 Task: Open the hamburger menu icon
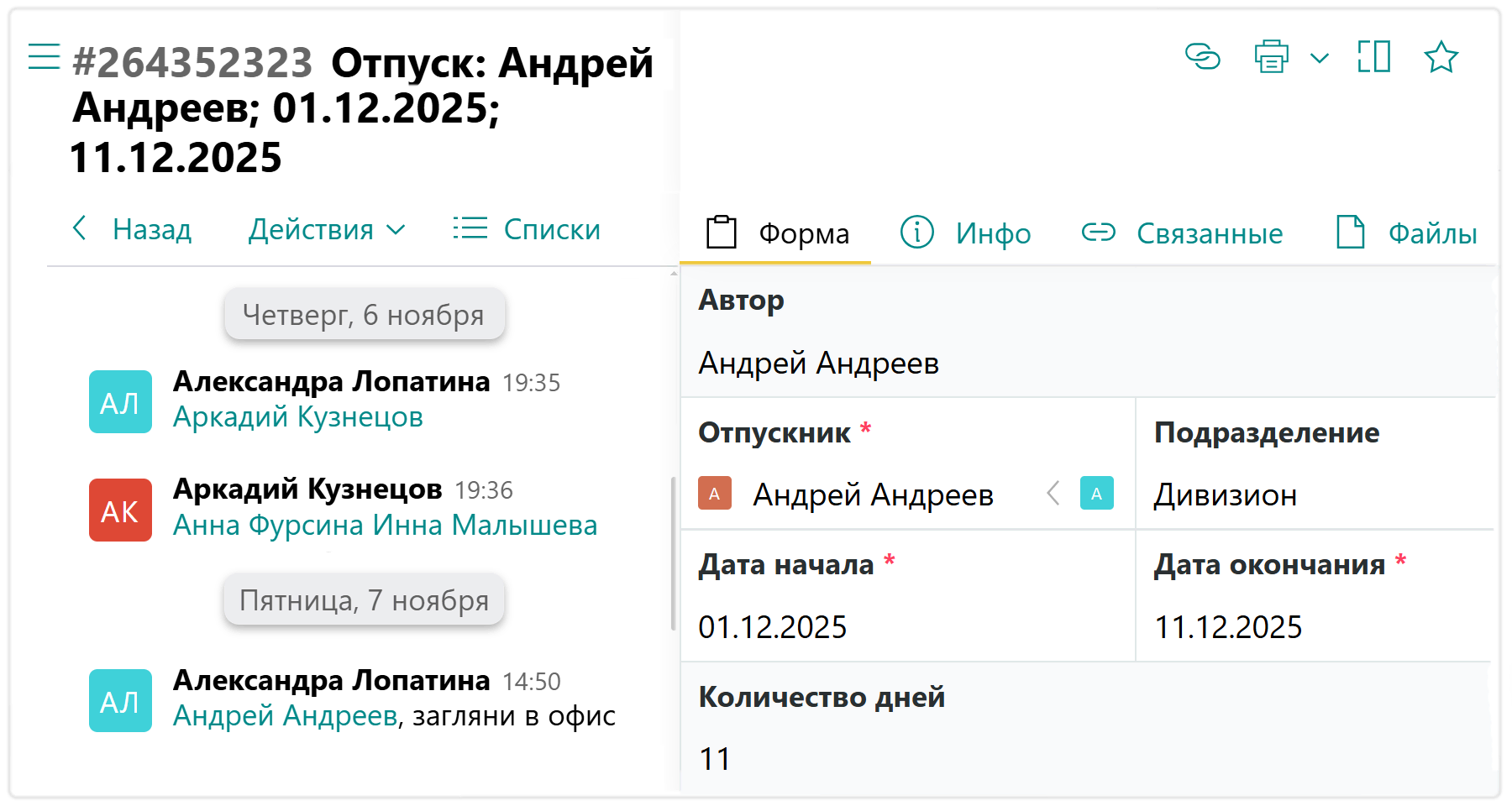[x=44, y=57]
